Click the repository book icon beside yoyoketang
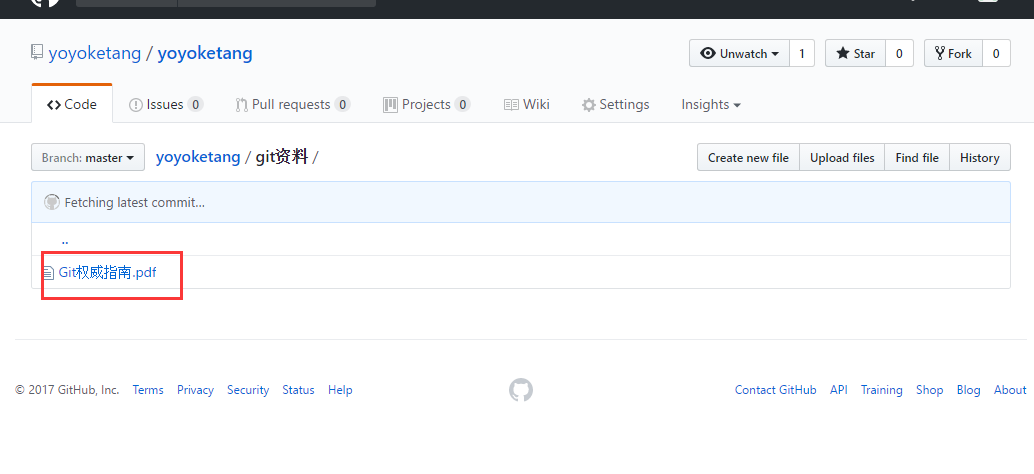This screenshot has height=474, width=1034. coord(37,53)
